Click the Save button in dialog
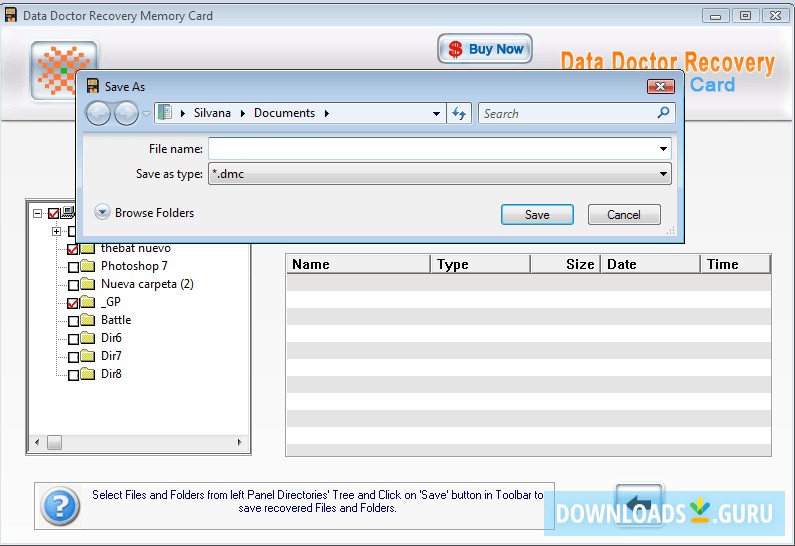This screenshot has height=546, width=795. 537,214
